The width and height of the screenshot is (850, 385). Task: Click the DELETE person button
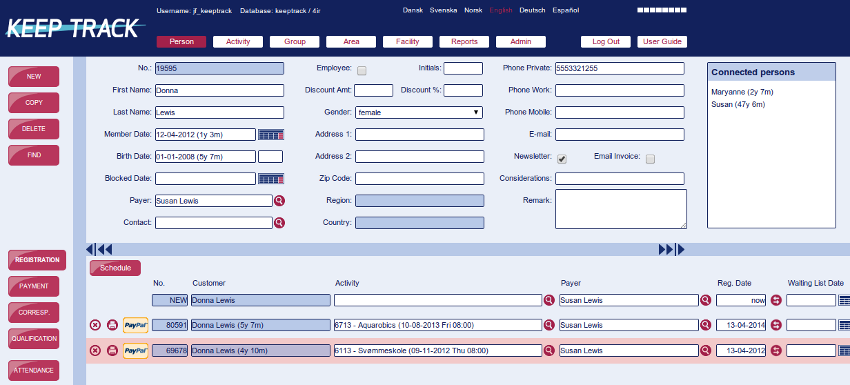34,129
